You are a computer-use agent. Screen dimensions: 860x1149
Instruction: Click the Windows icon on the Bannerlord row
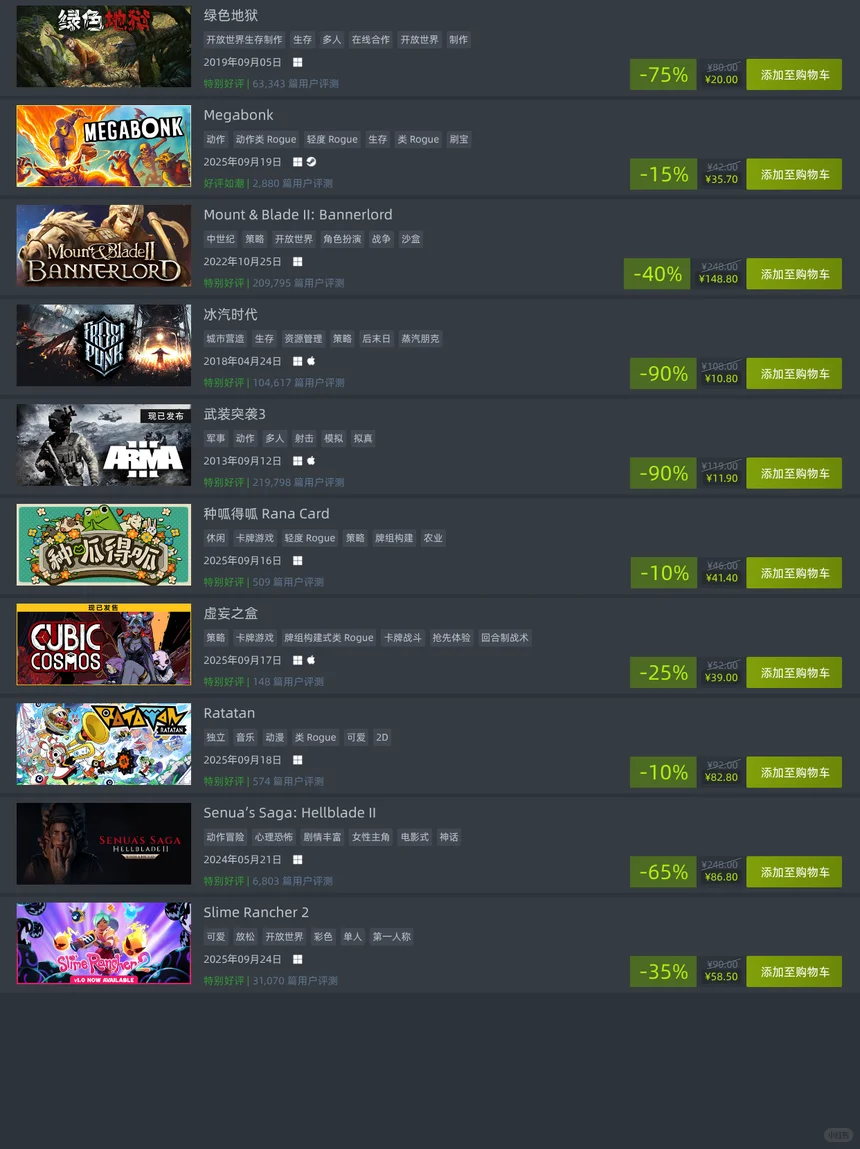tap(297, 262)
